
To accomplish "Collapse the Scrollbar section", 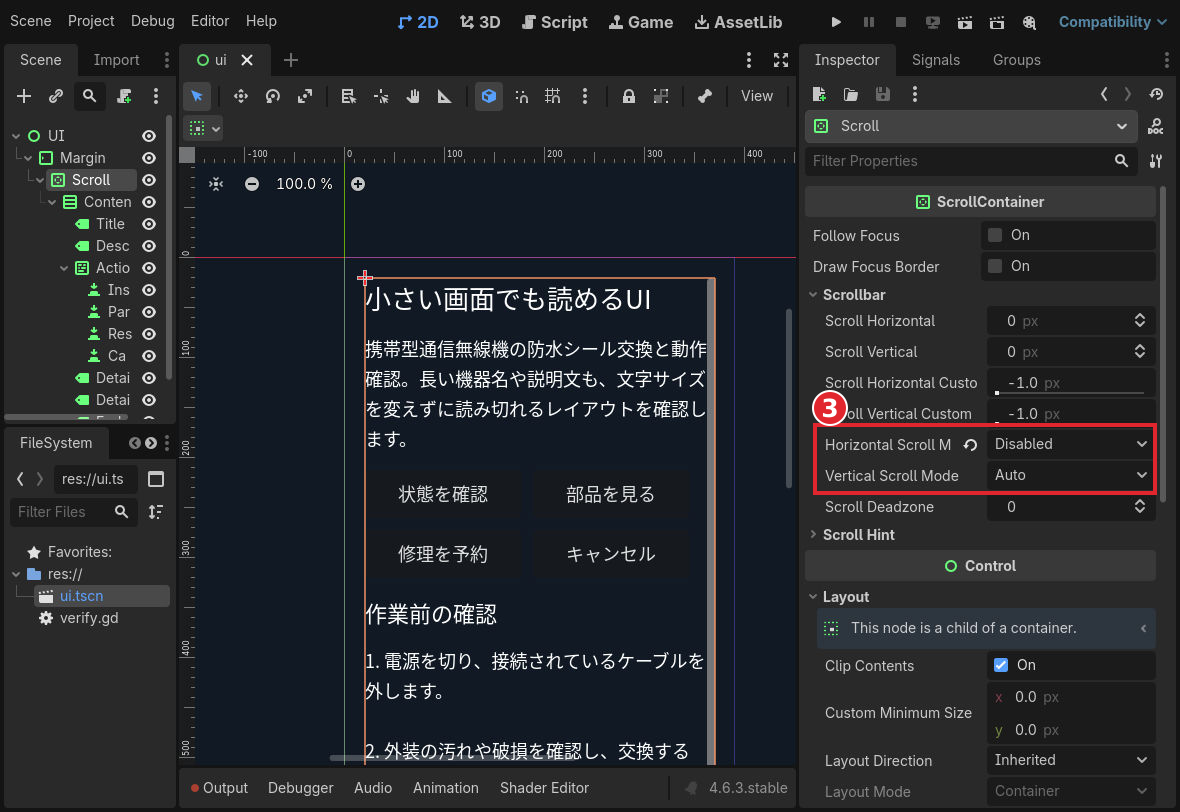I will point(853,295).
